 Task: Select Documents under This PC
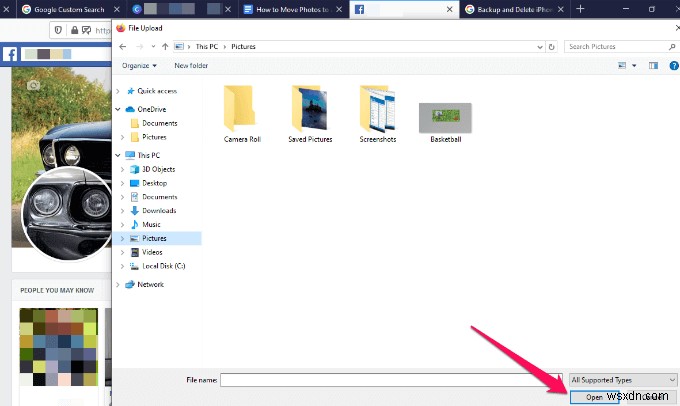coord(160,197)
